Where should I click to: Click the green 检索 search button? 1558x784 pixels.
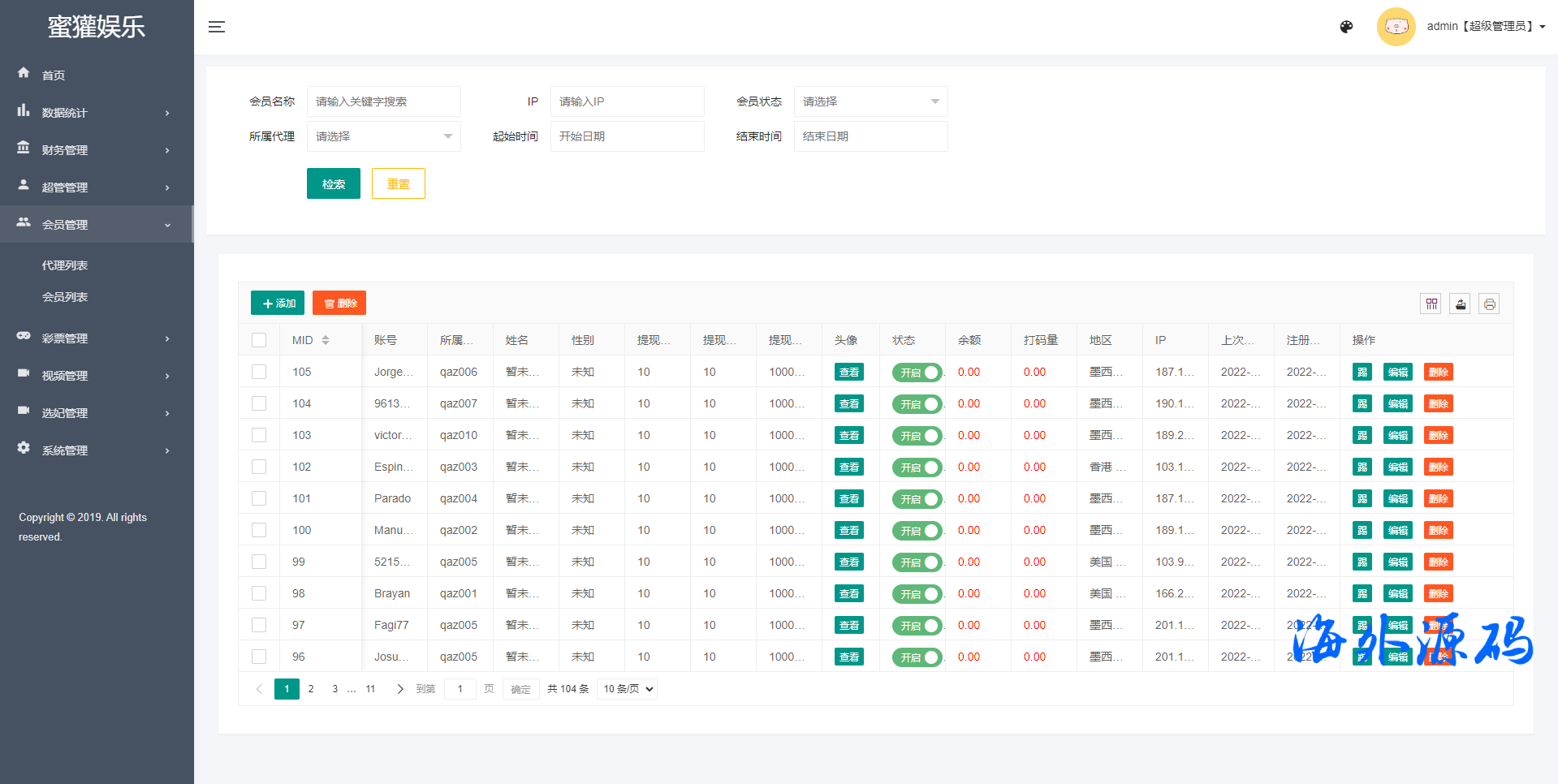[x=333, y=184]
